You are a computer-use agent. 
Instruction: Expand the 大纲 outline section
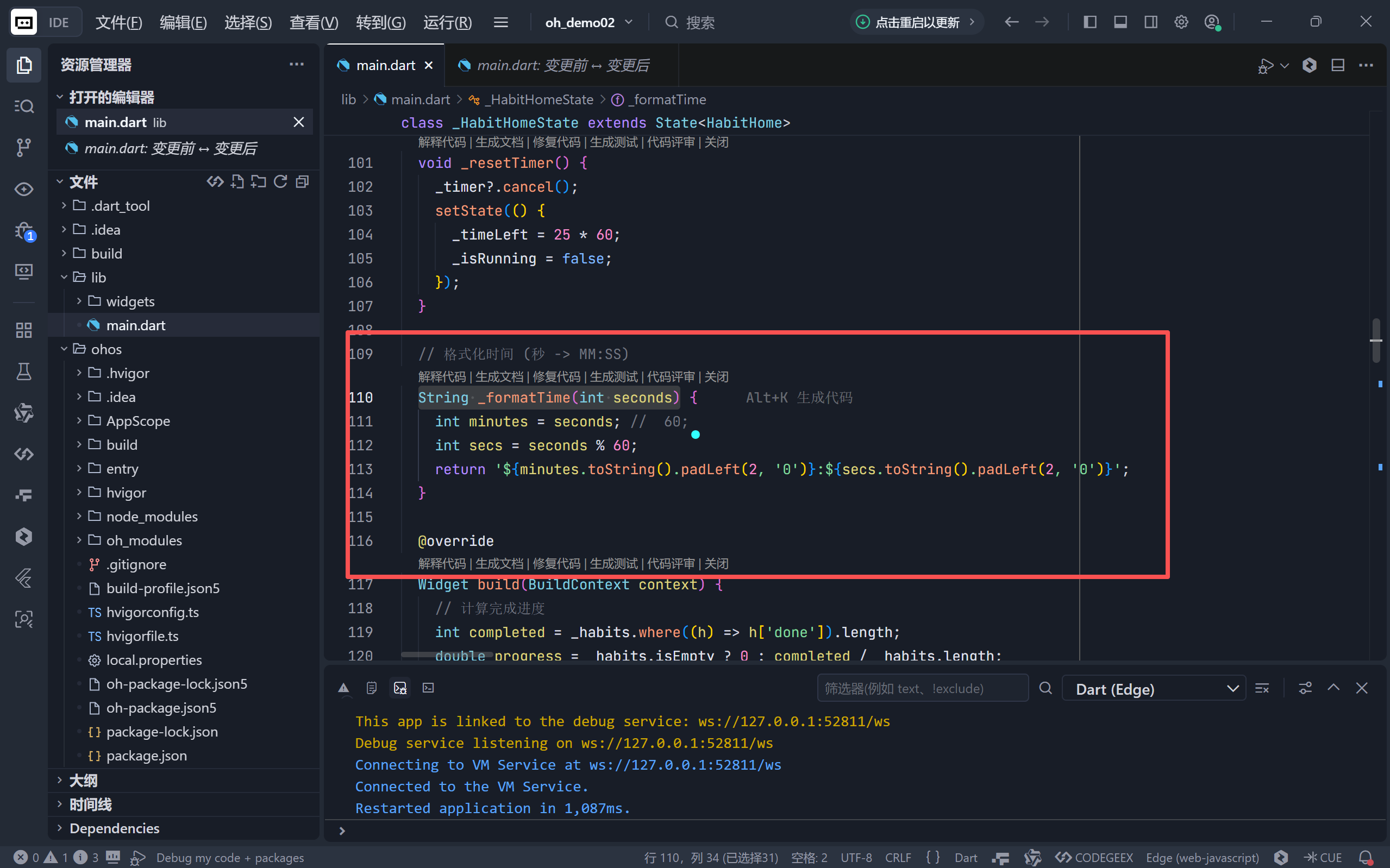point(83,780)
